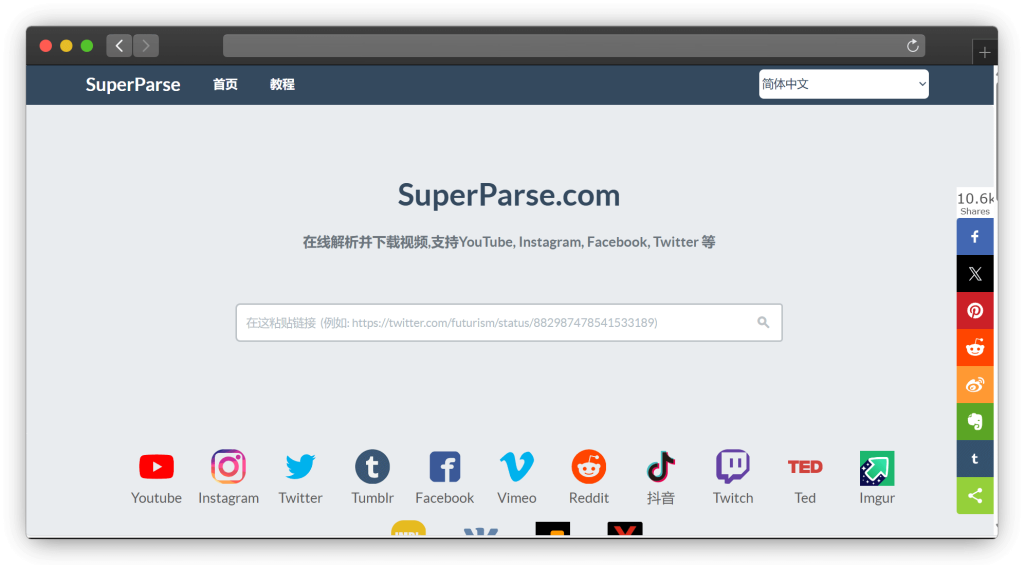
Task: Select the Imgur icon
Action: pos(876,468)
